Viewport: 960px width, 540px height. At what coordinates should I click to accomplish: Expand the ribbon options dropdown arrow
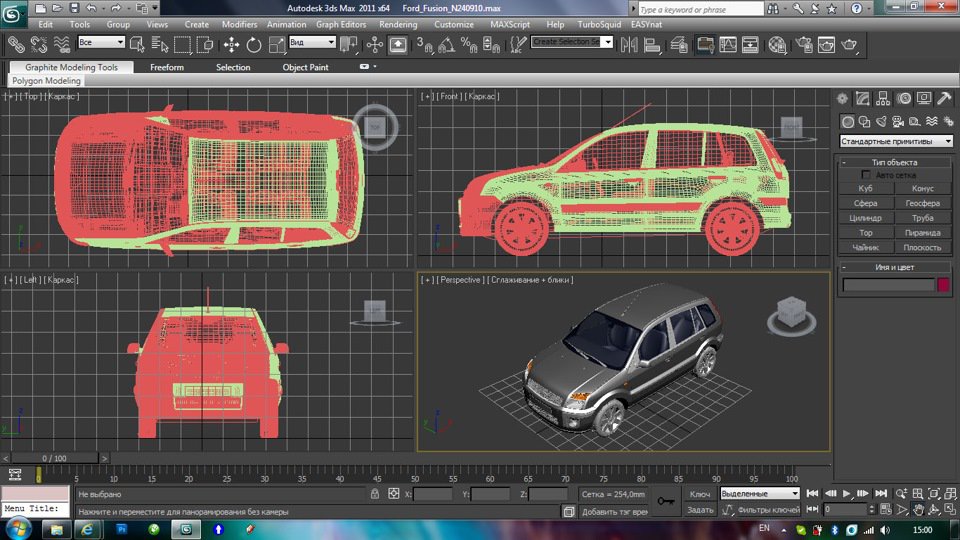[x=374, y=67]
